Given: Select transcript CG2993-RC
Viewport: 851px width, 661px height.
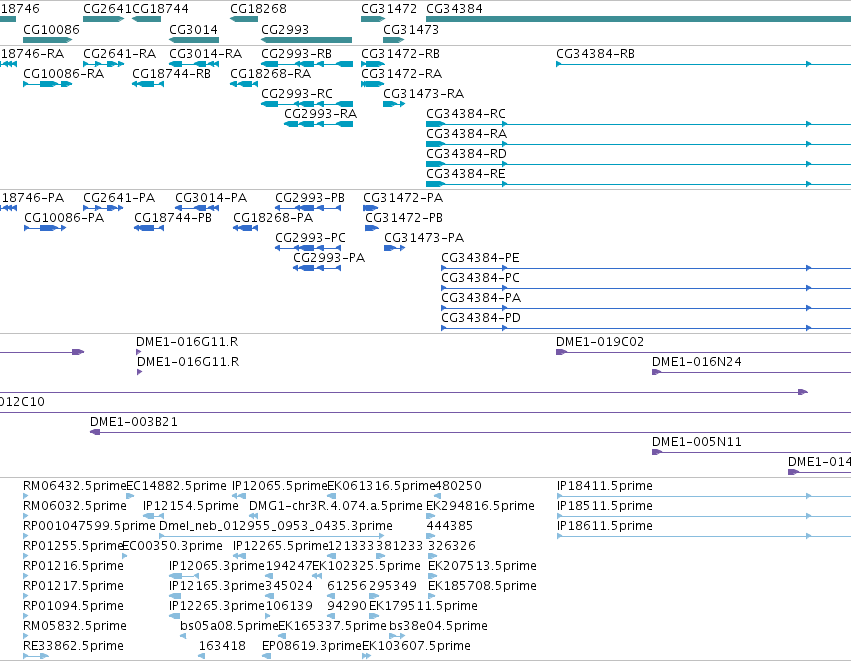Looking at the screenshot, I should coord(307,104).
